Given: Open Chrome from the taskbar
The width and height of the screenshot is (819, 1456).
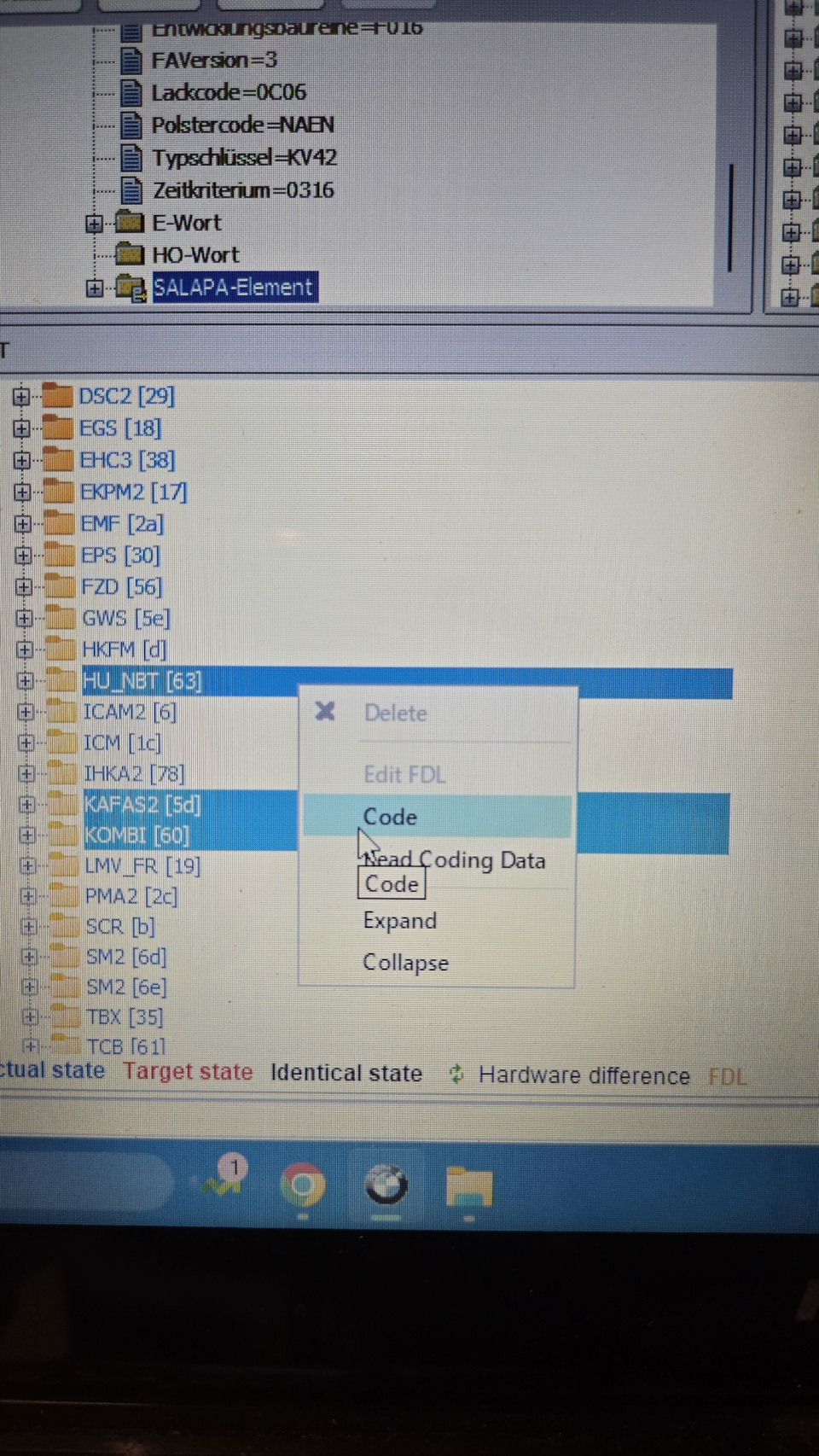Looking at the screenshot, I should coord(303,1185).
